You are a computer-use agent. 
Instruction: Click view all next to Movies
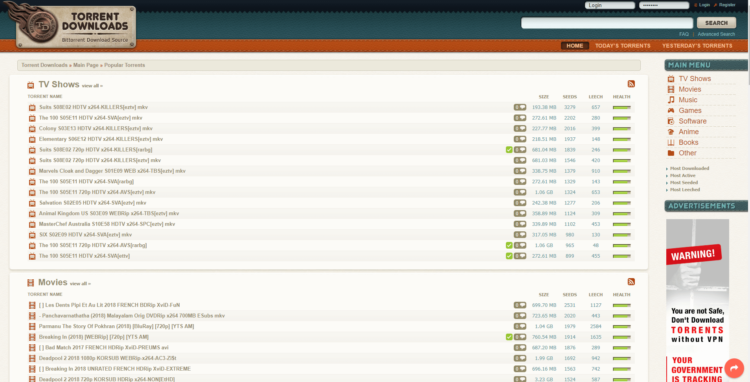tap(80, 284)
